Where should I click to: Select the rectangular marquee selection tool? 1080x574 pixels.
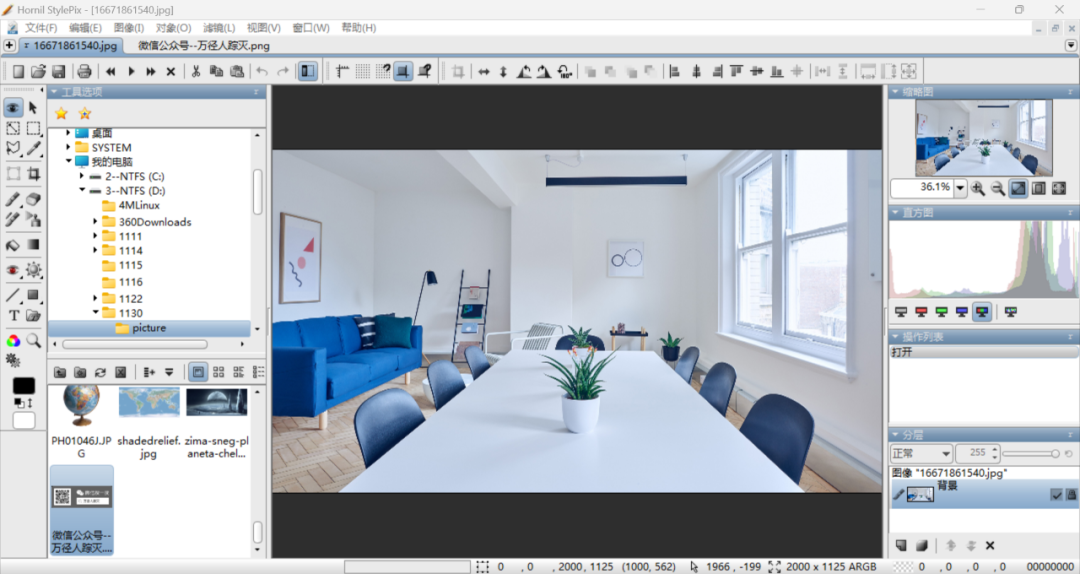point(34,128)
